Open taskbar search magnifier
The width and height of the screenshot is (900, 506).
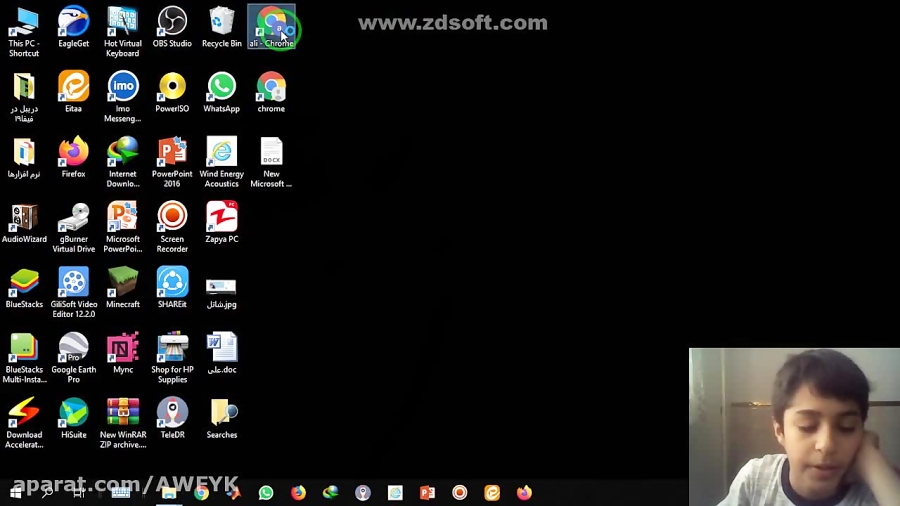tap(47, 493)
